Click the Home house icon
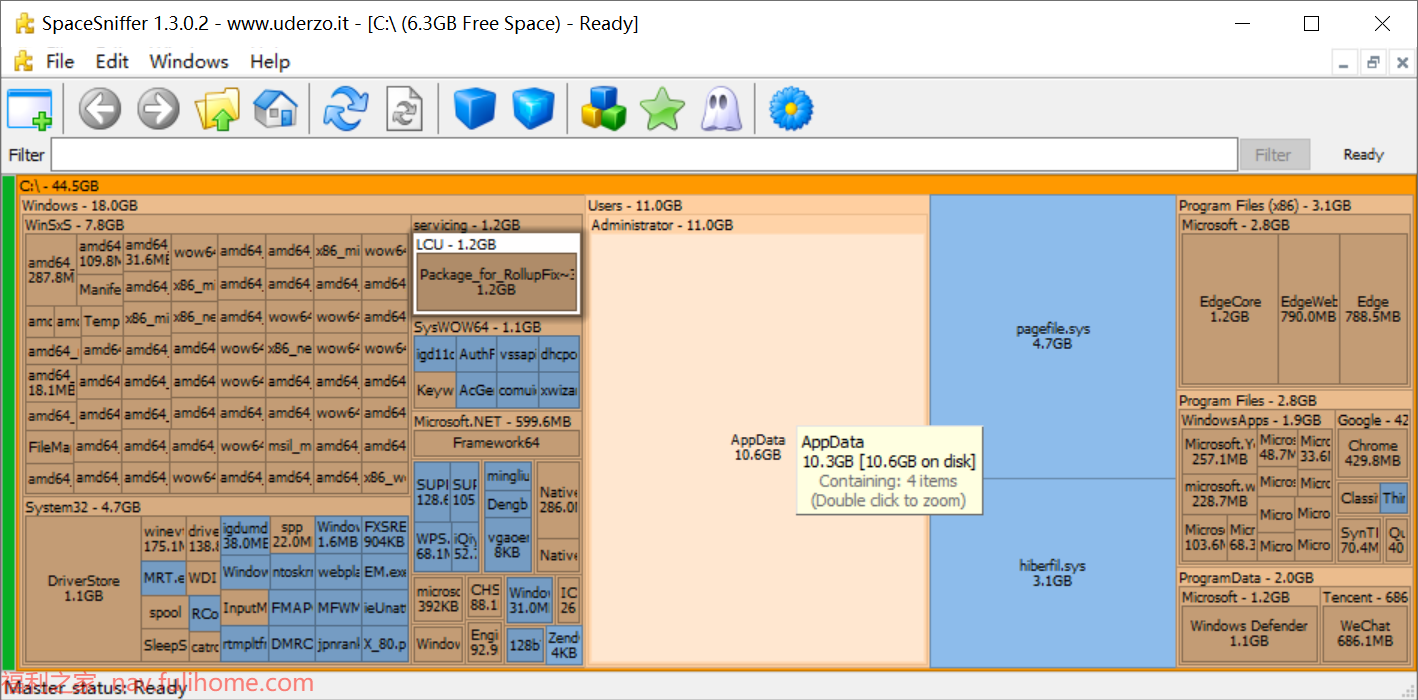Viewport: 1418px width, 700px height. coord(275,108)
